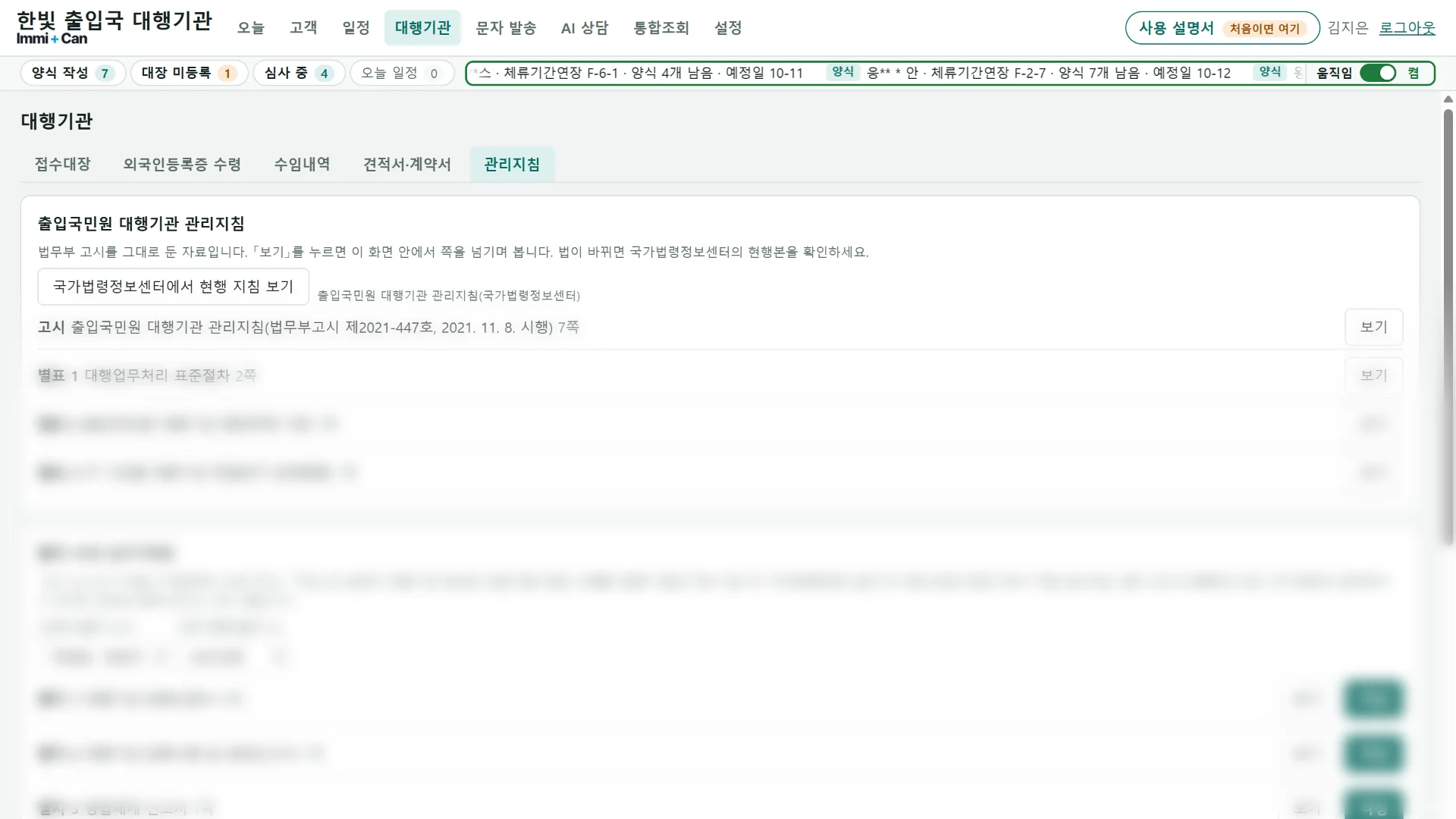Click the 한빛 출입국 대행기관 logo
1456x819 pixels.
[114, 27]
